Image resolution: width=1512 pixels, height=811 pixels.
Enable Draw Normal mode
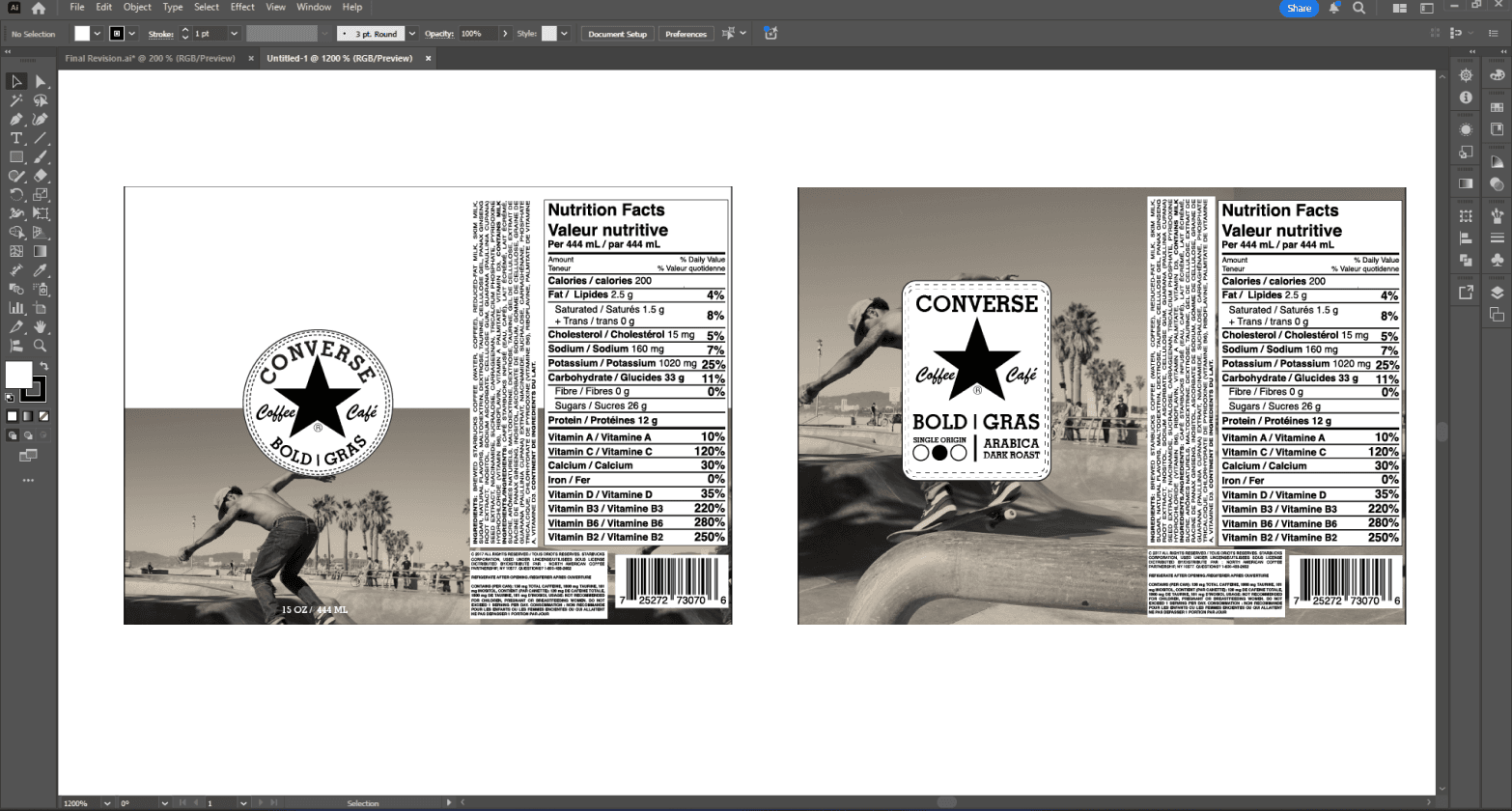click(13, 435)
